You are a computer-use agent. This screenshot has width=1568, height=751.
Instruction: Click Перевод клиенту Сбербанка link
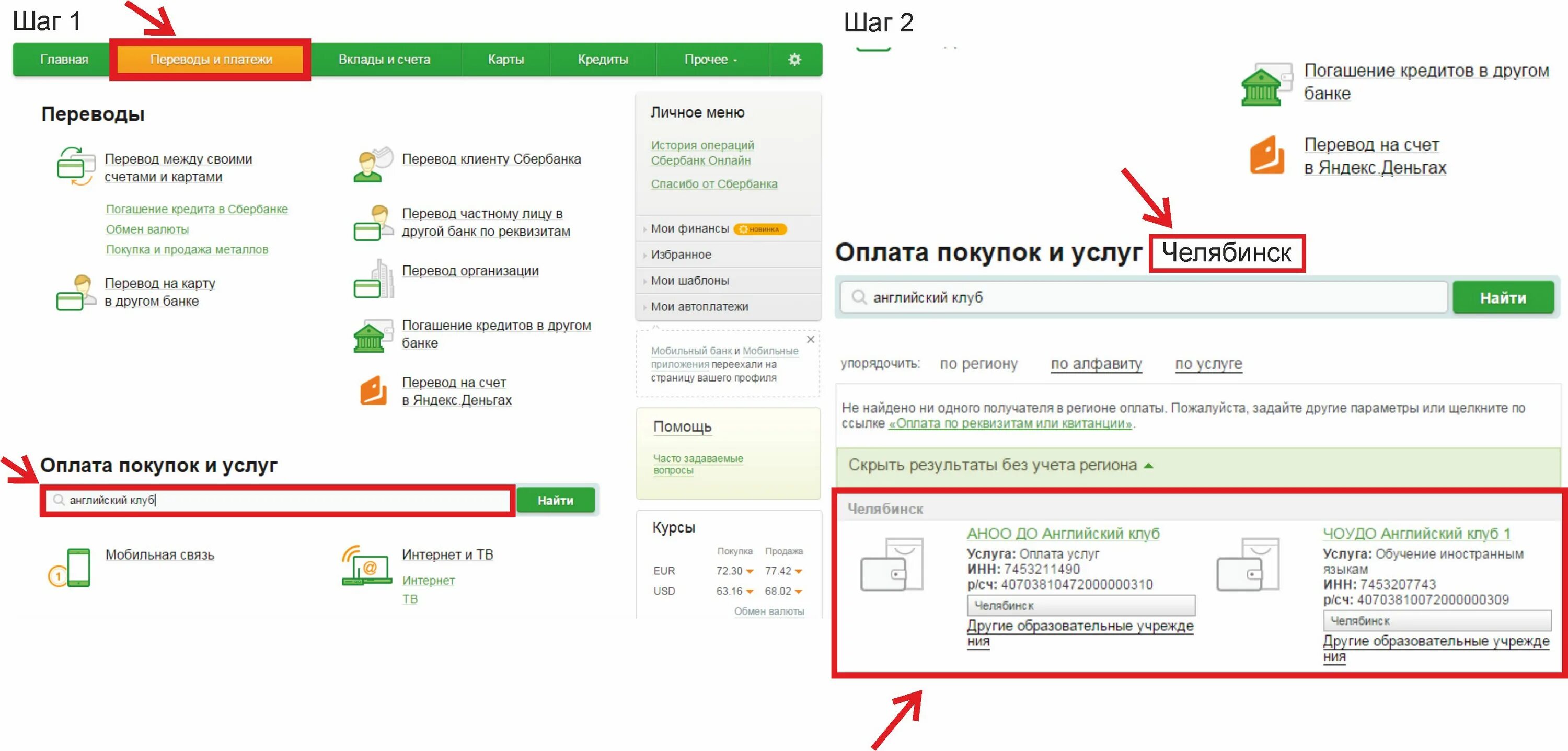[491, 159]
